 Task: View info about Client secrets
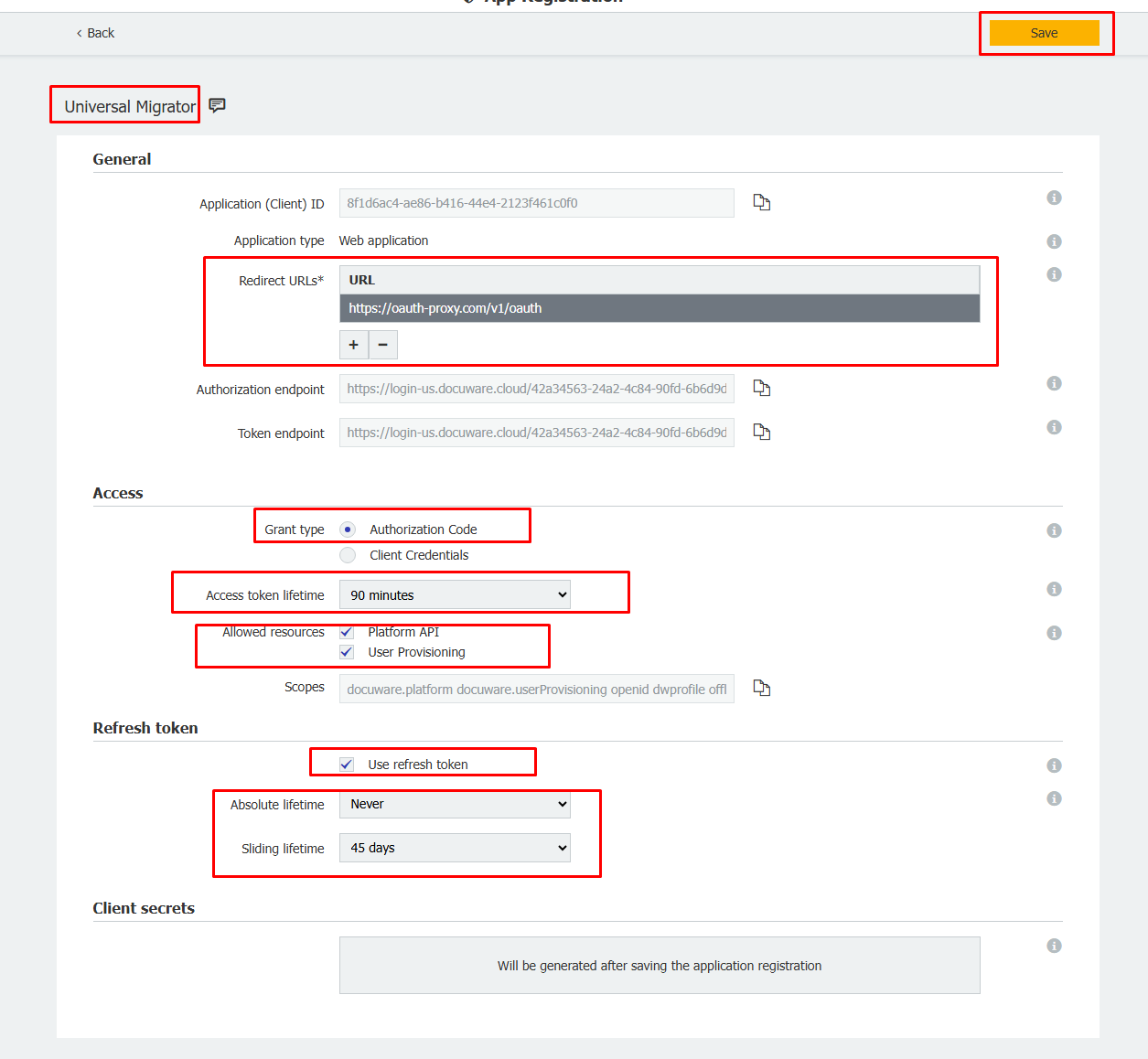(1054, 946)
